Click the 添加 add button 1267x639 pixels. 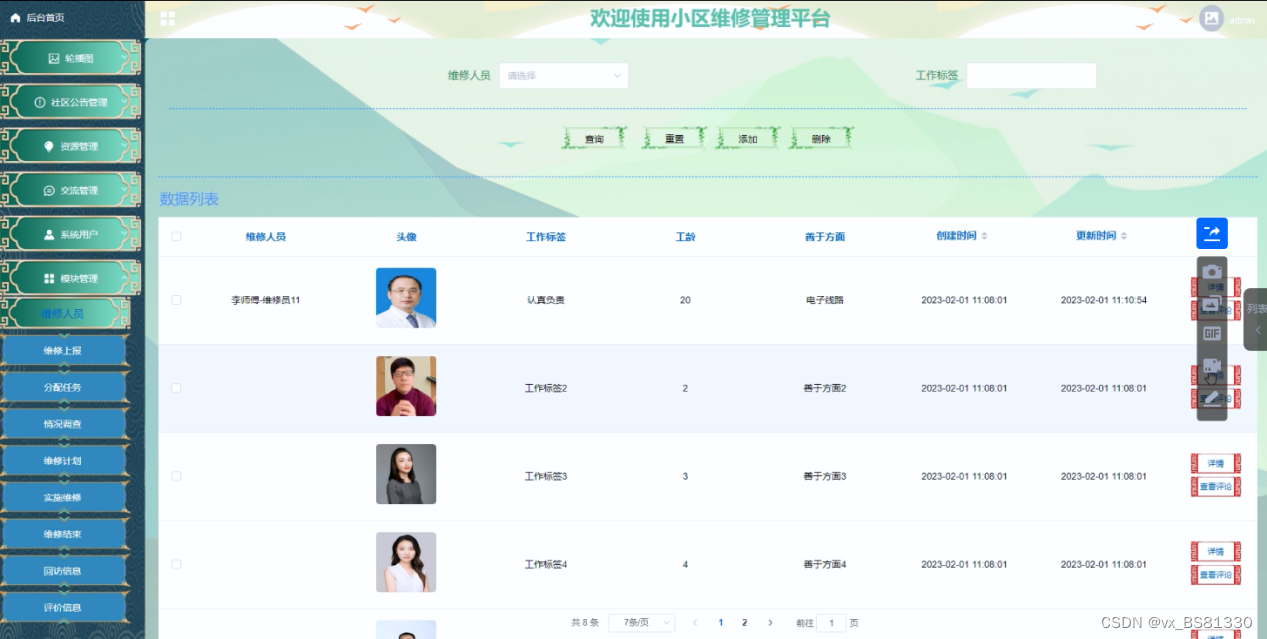748,139
